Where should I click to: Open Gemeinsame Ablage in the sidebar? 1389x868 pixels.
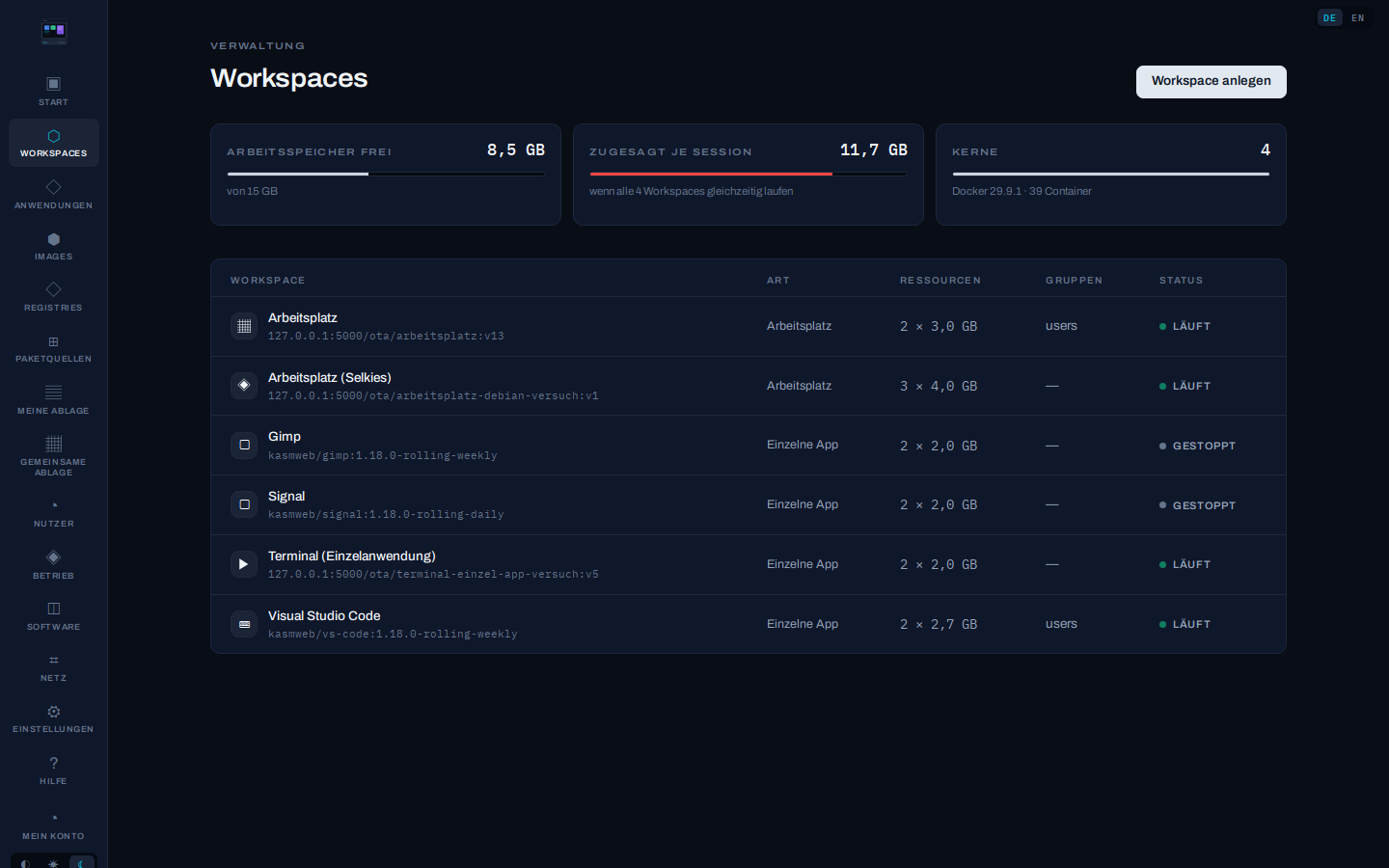point(54,456)
